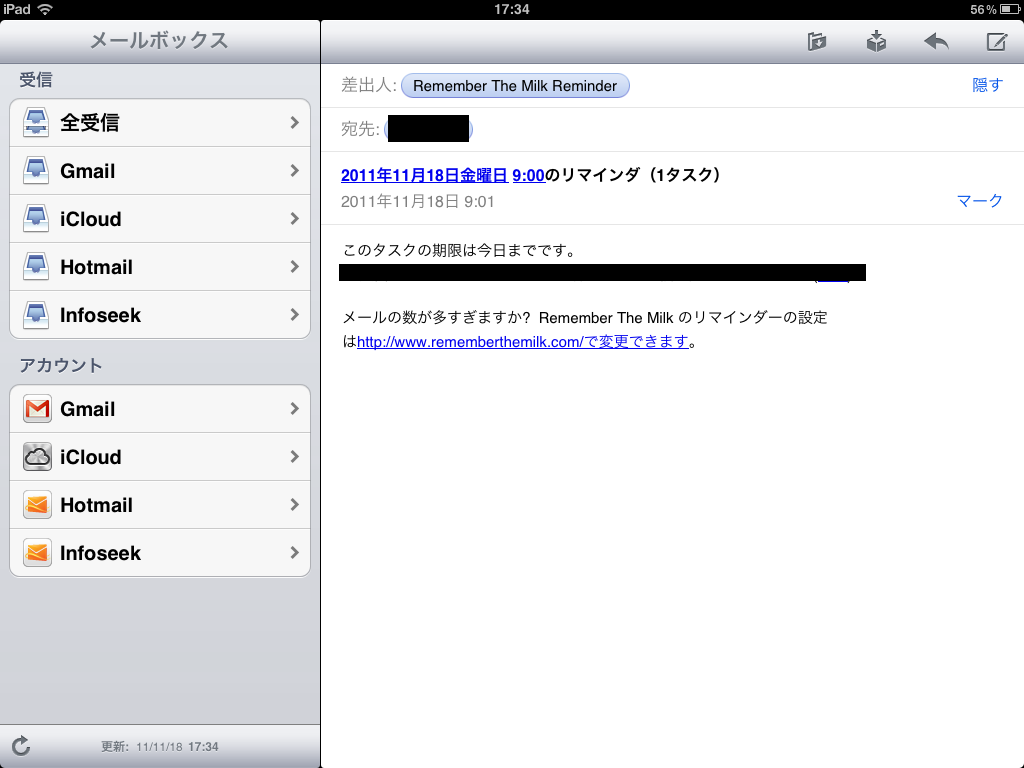Tap sender Remember The Milk Reminder pill
Image resolution: width=1024 pixels, height=768 pixels.
tap(515, 86)
